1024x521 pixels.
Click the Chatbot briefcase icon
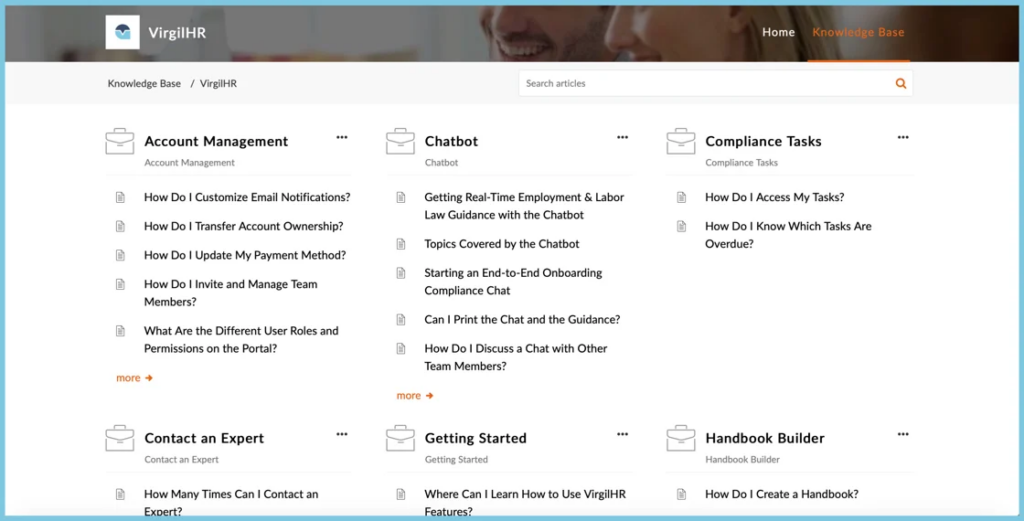coord(400,141)
